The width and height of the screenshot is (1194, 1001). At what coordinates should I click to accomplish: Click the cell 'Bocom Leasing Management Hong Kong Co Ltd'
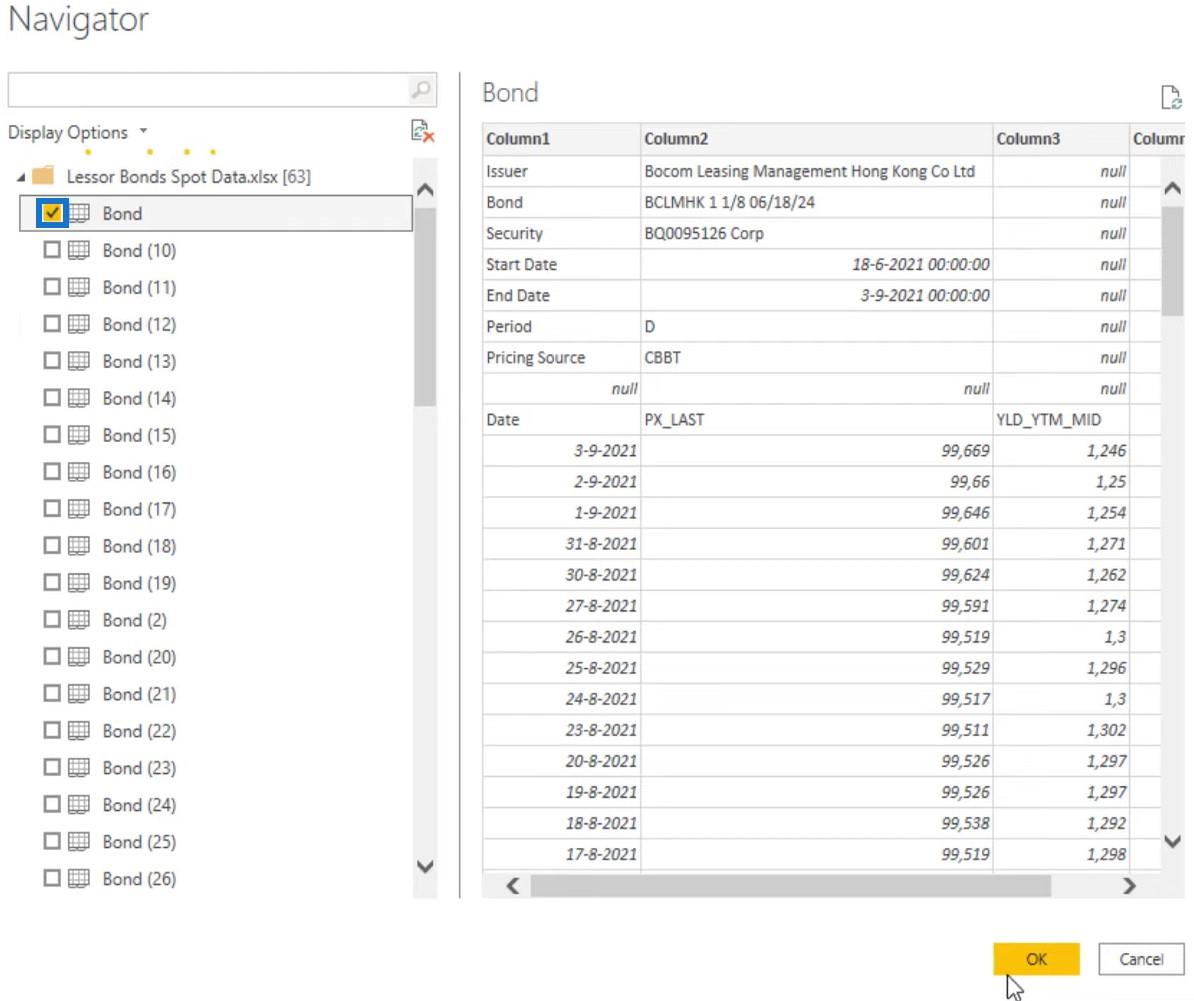pyautogui.click(x=816, y=171)
